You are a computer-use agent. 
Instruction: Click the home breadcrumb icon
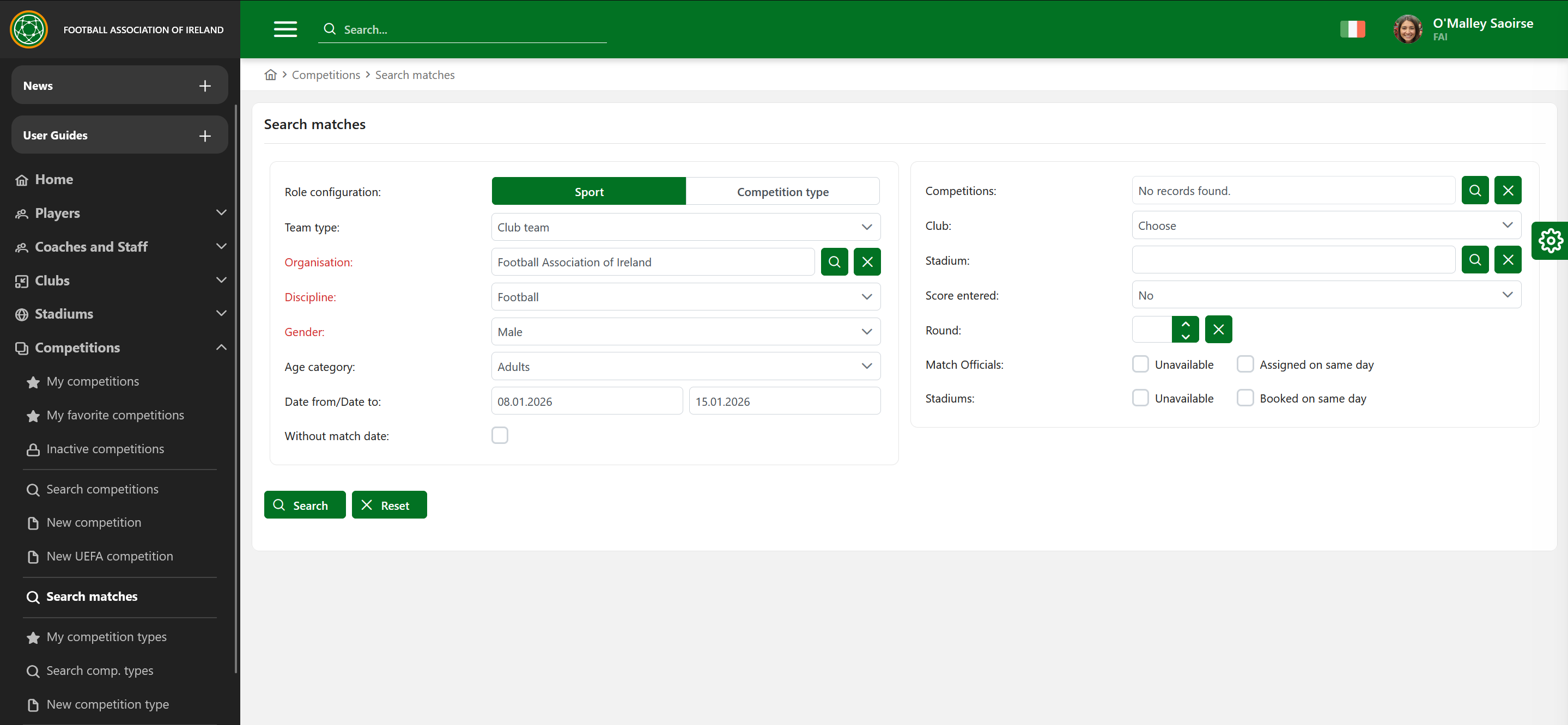point(270,75)
